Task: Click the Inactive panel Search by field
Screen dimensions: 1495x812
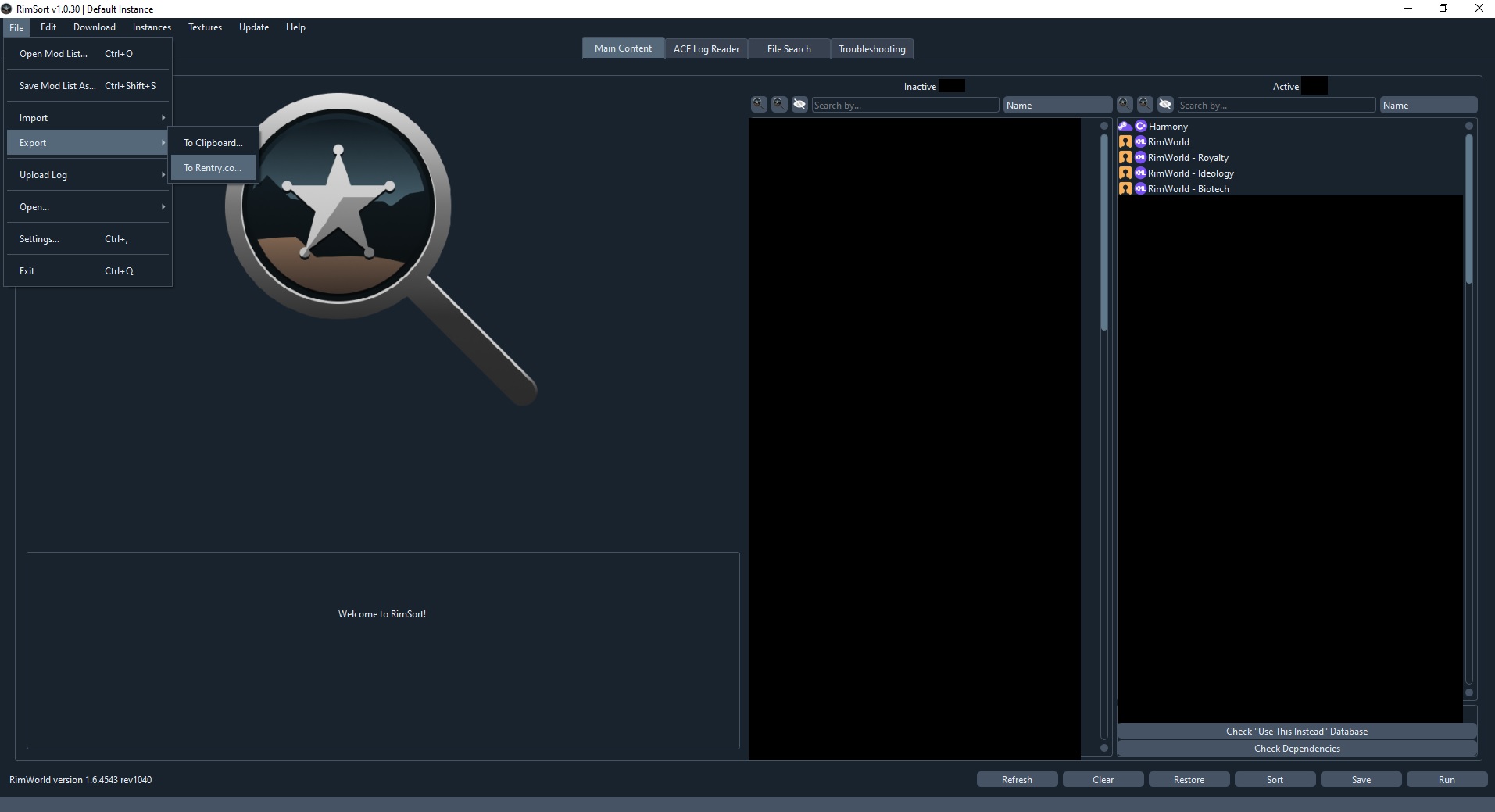Action: (x=904, y=106)
